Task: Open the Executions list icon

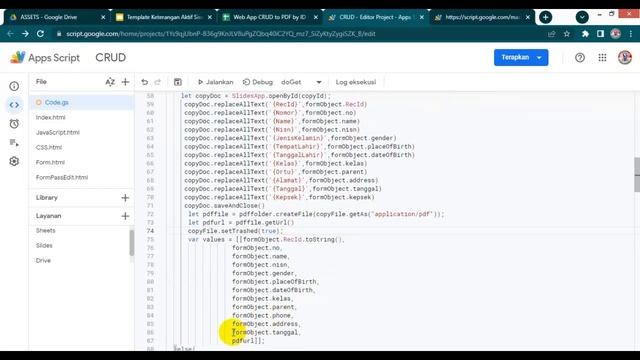Action: (x=14, y=142)
